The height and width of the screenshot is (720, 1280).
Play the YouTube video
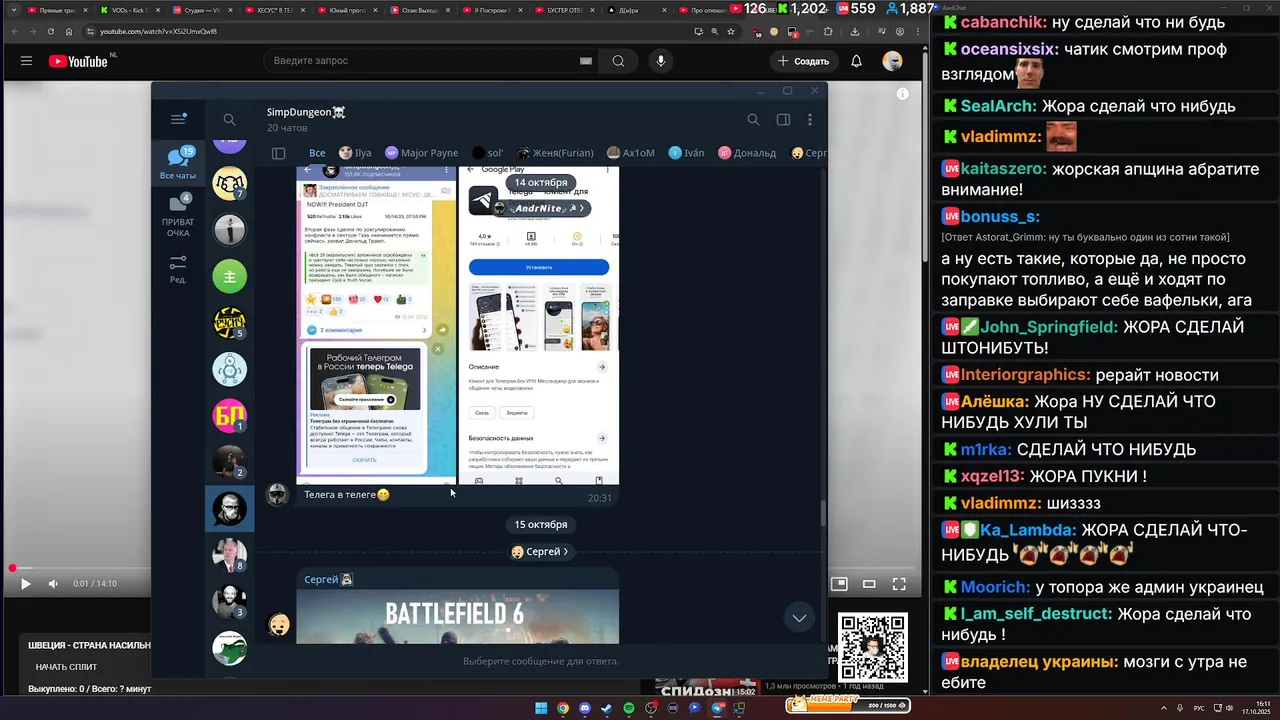pos(26,584)
